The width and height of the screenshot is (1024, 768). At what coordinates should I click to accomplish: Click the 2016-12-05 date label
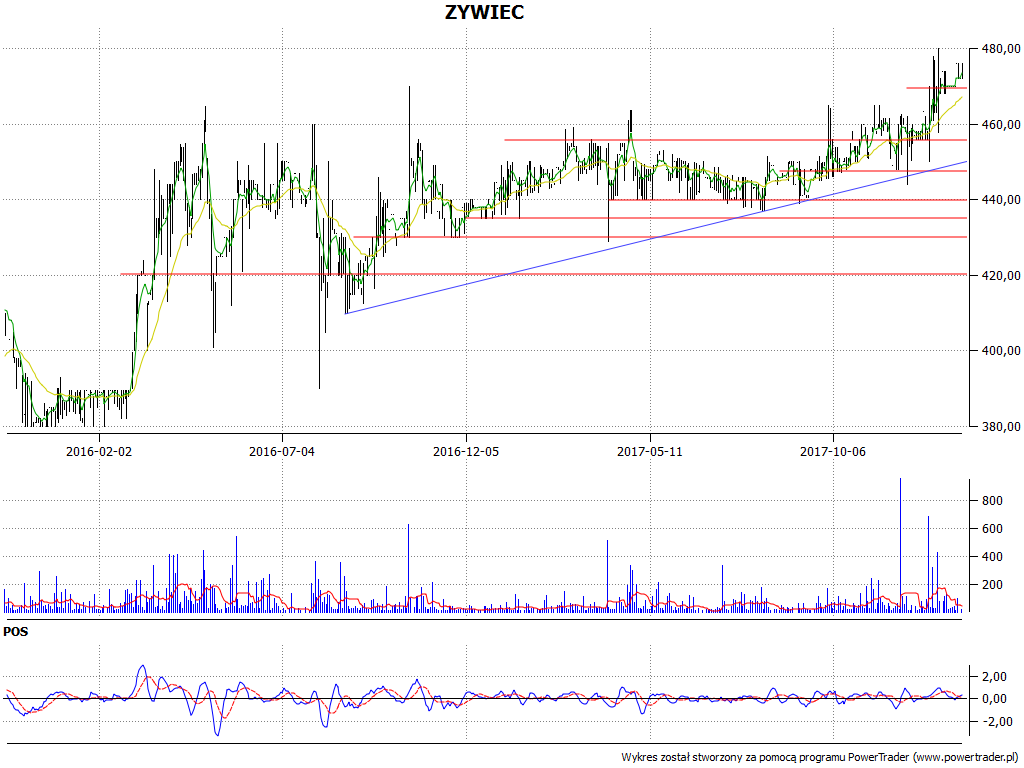coord(466,451)
